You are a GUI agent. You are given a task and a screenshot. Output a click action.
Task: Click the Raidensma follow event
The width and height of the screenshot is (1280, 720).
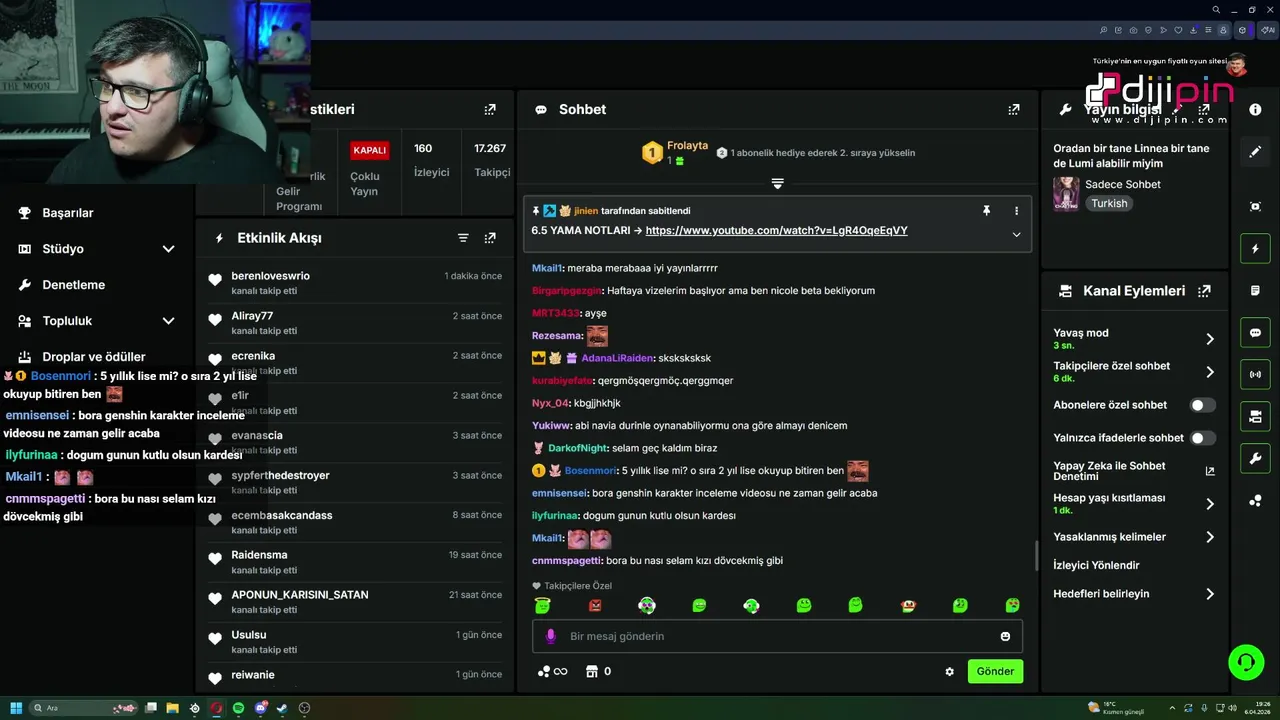tap(355, 562)
